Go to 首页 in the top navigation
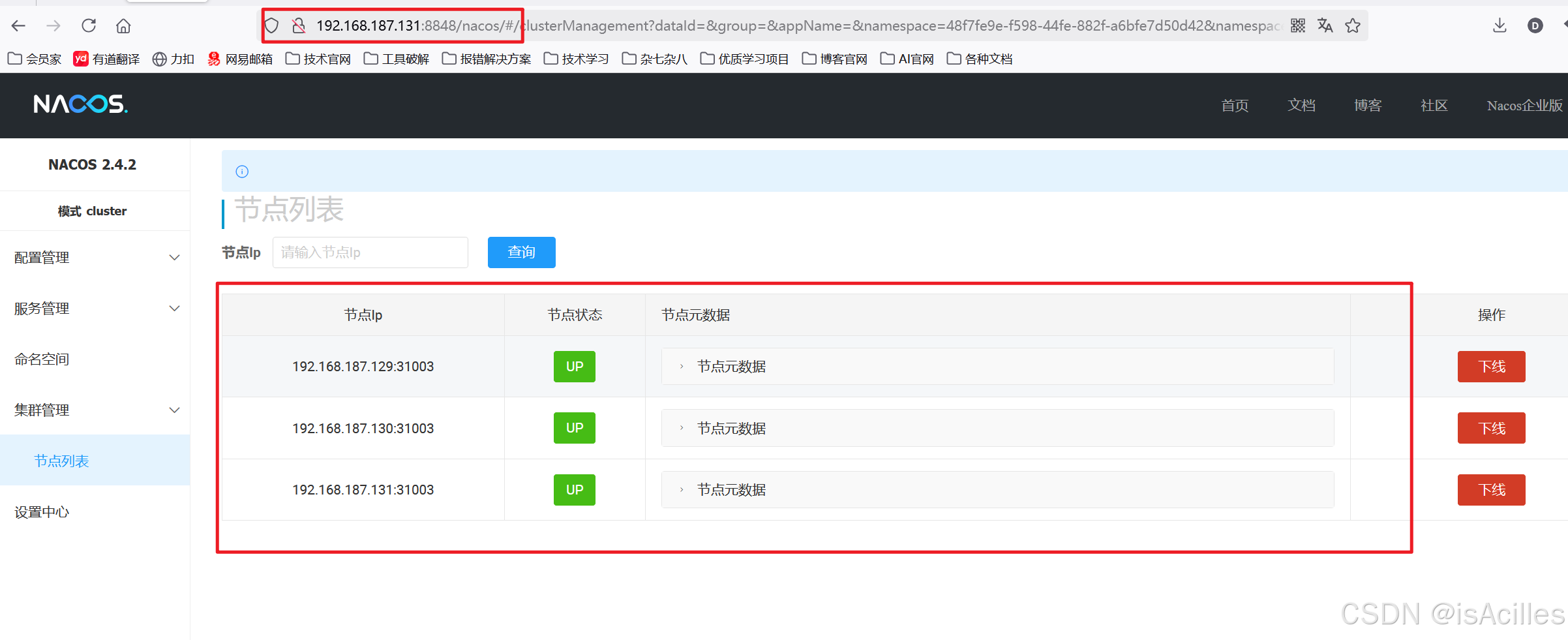This screenshot has height=640, width=1568. (x=1235, y=105)
